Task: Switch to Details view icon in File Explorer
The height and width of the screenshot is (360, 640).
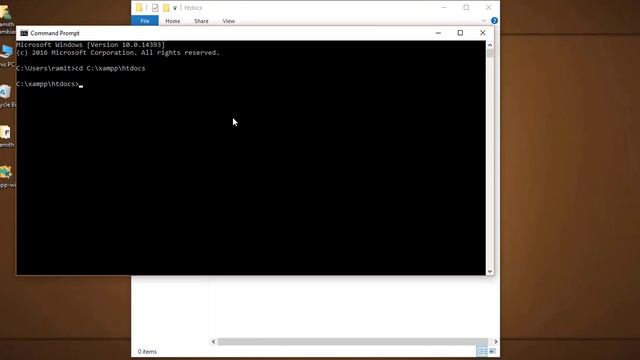Action: (482, 351)
